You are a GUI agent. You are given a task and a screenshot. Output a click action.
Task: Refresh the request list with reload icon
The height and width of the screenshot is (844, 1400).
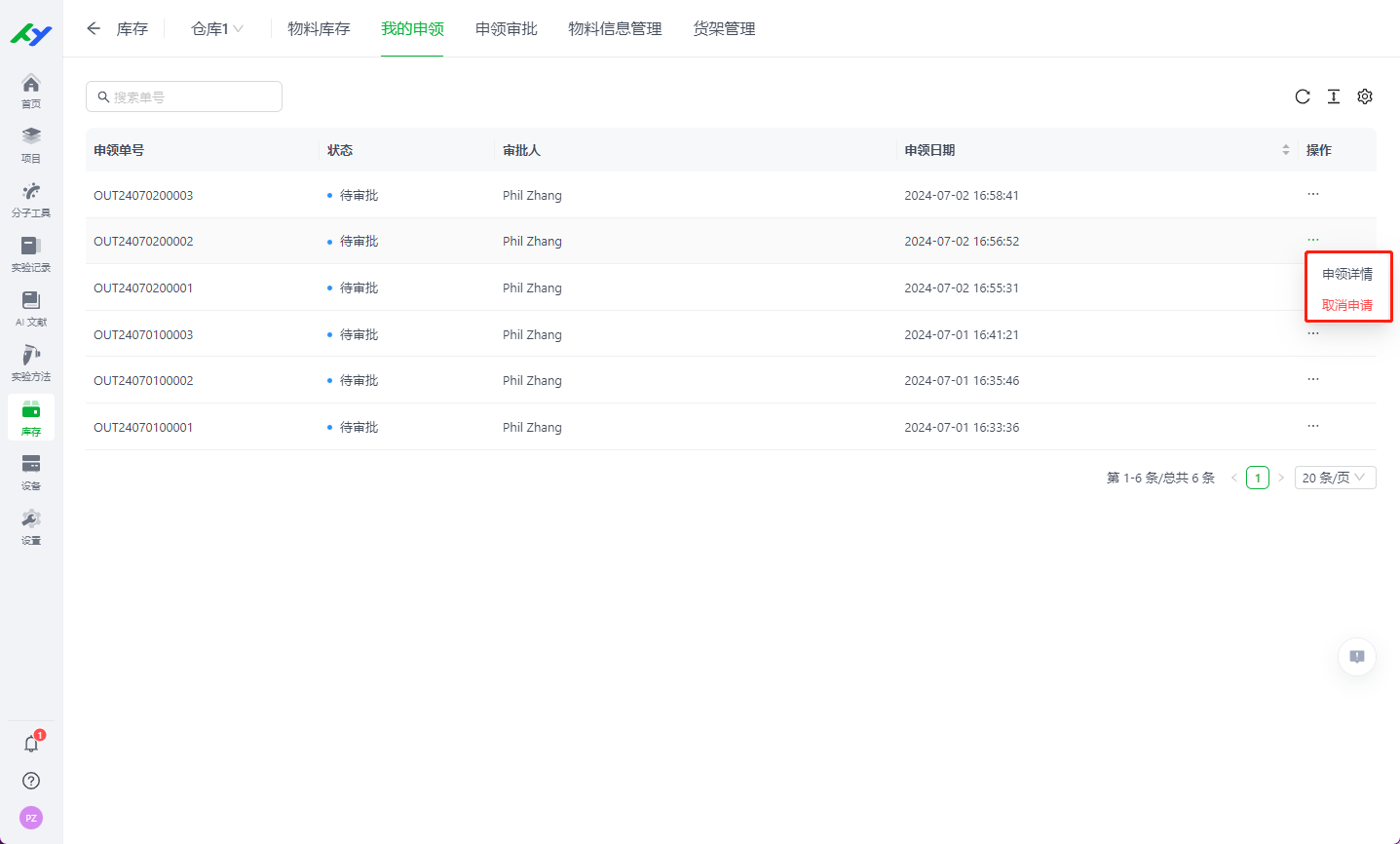[x=1303, y=96]
